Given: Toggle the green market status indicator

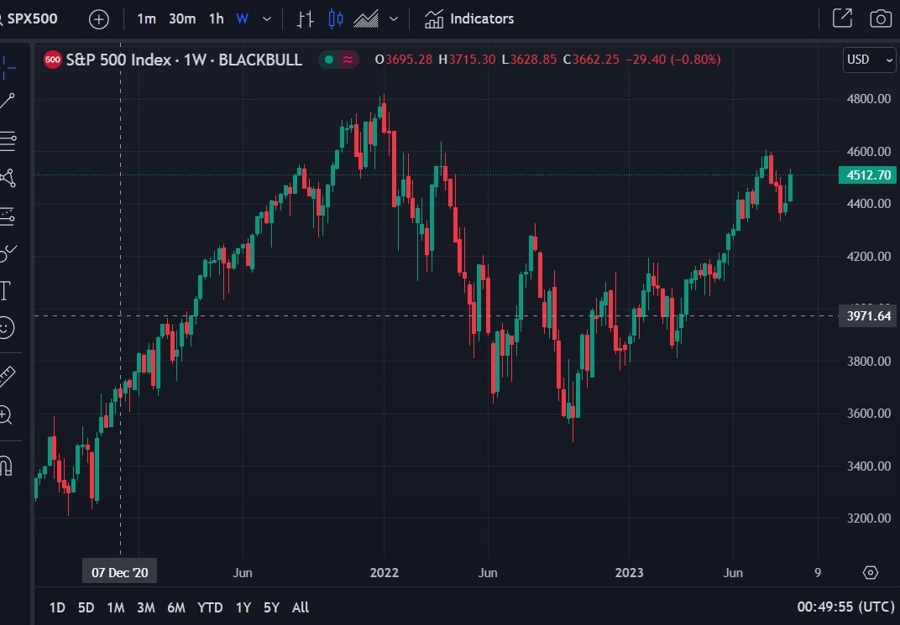Looking at the screenshot, I should (x=329, y=60).
